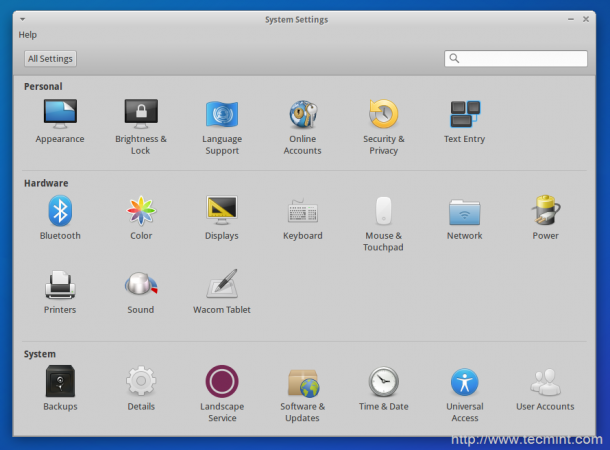Open Power settings
Image resolution: width=610 pixels, height=450 pixels.
(x=545, y=211)
